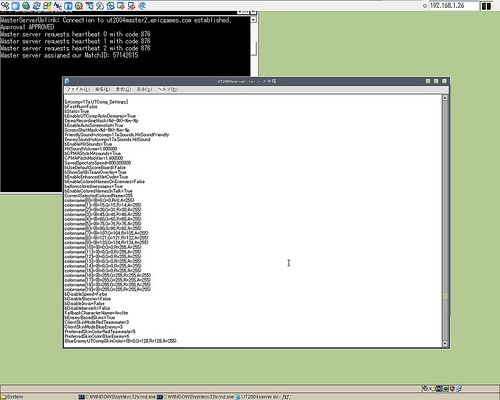Click the bEnableEnhancedNetCode=True line
The height and width of the screenshot is (400, 500).
pyautogui.click(x=96, y=177)
